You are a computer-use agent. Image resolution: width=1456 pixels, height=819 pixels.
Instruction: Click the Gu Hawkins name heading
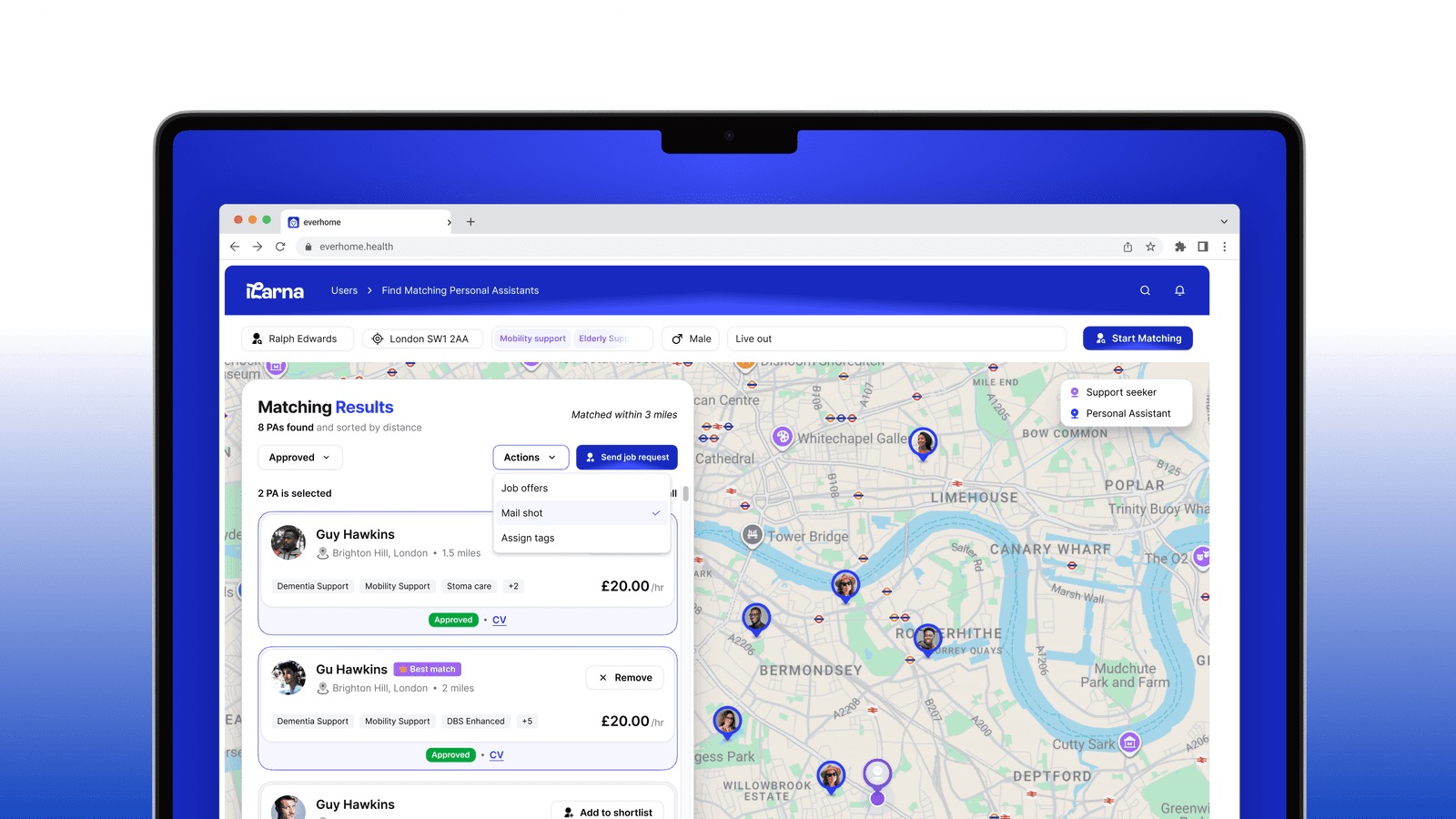[x=351, y=670]
